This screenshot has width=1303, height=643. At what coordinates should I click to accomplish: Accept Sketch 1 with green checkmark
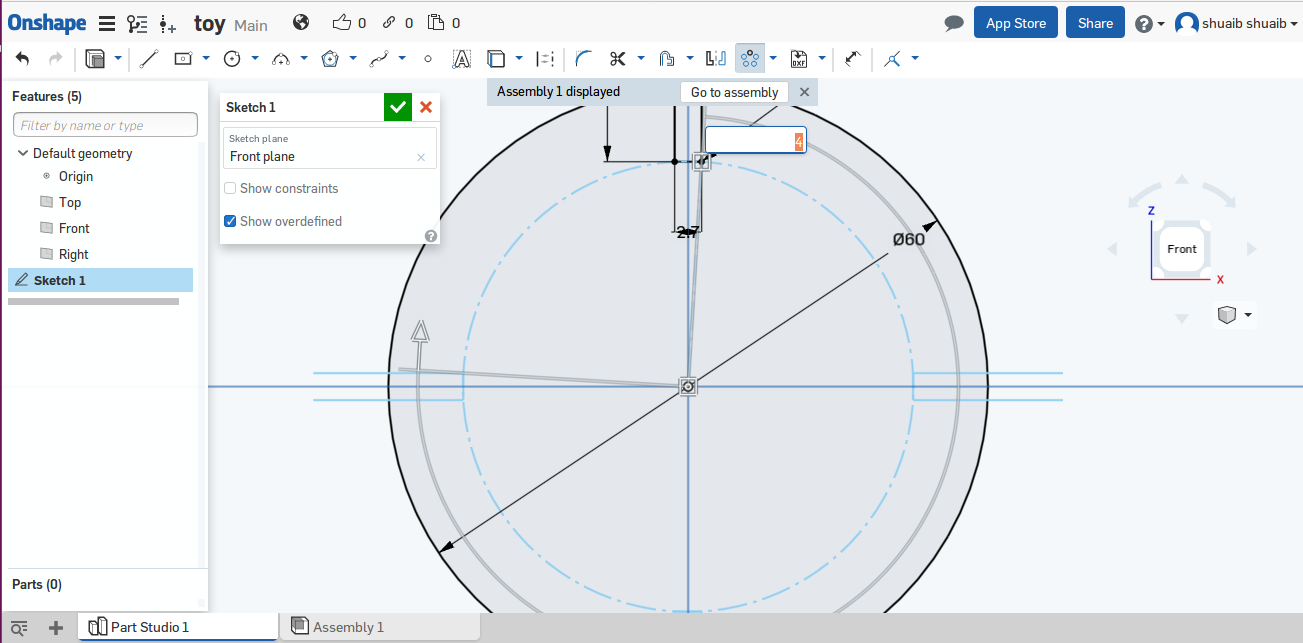coord(398,107)
